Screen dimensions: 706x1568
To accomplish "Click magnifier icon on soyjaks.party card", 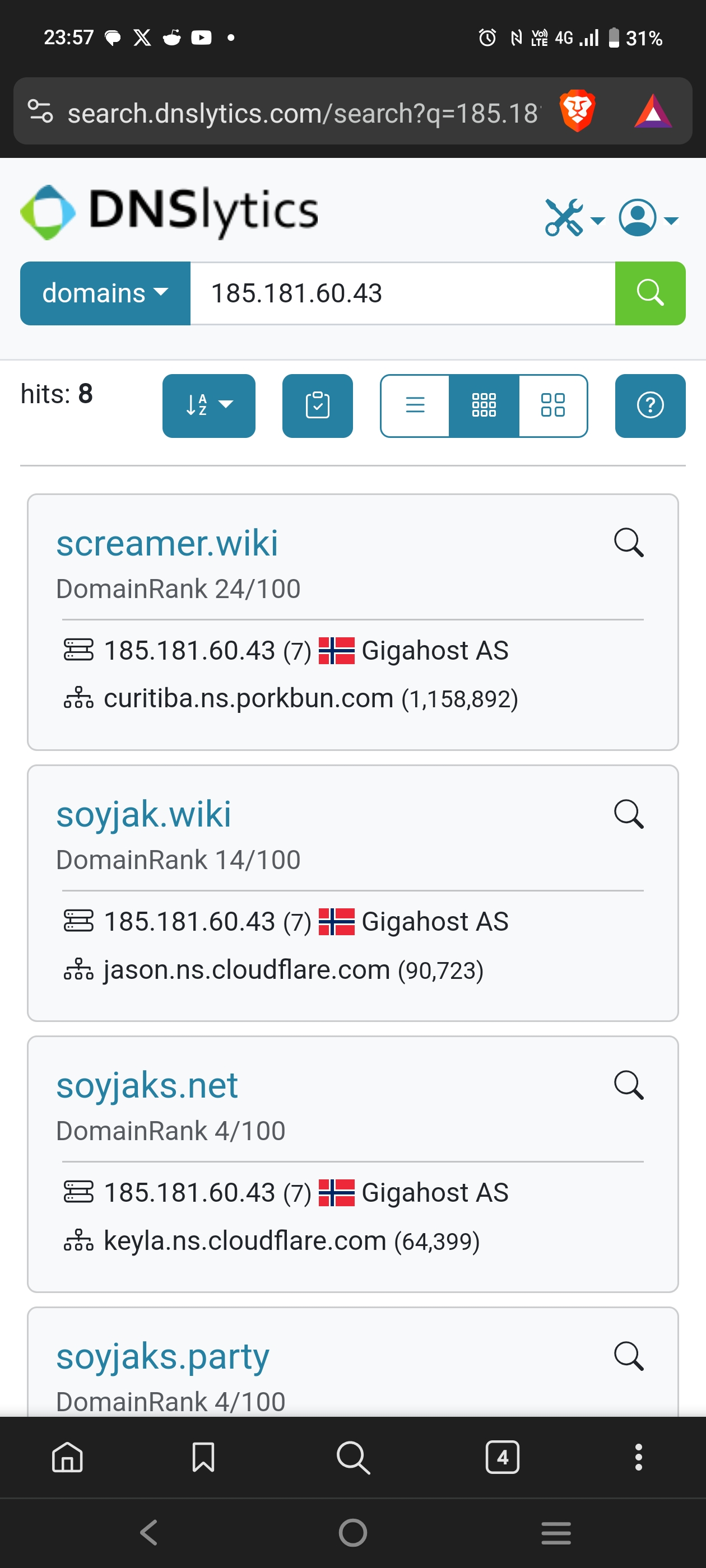I will click(x=629, y=1357).
